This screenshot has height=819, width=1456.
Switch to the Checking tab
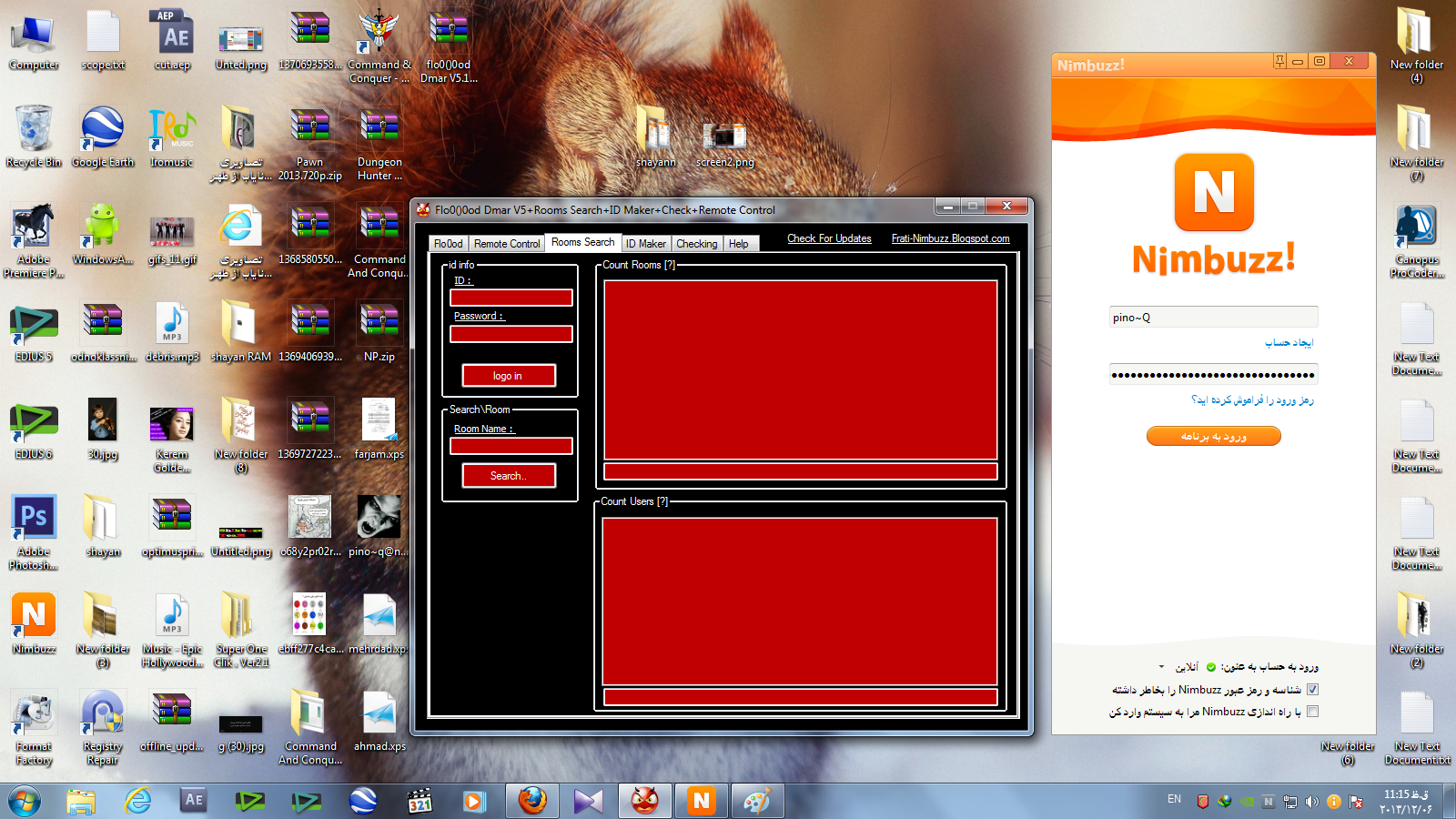click(697, 244)
